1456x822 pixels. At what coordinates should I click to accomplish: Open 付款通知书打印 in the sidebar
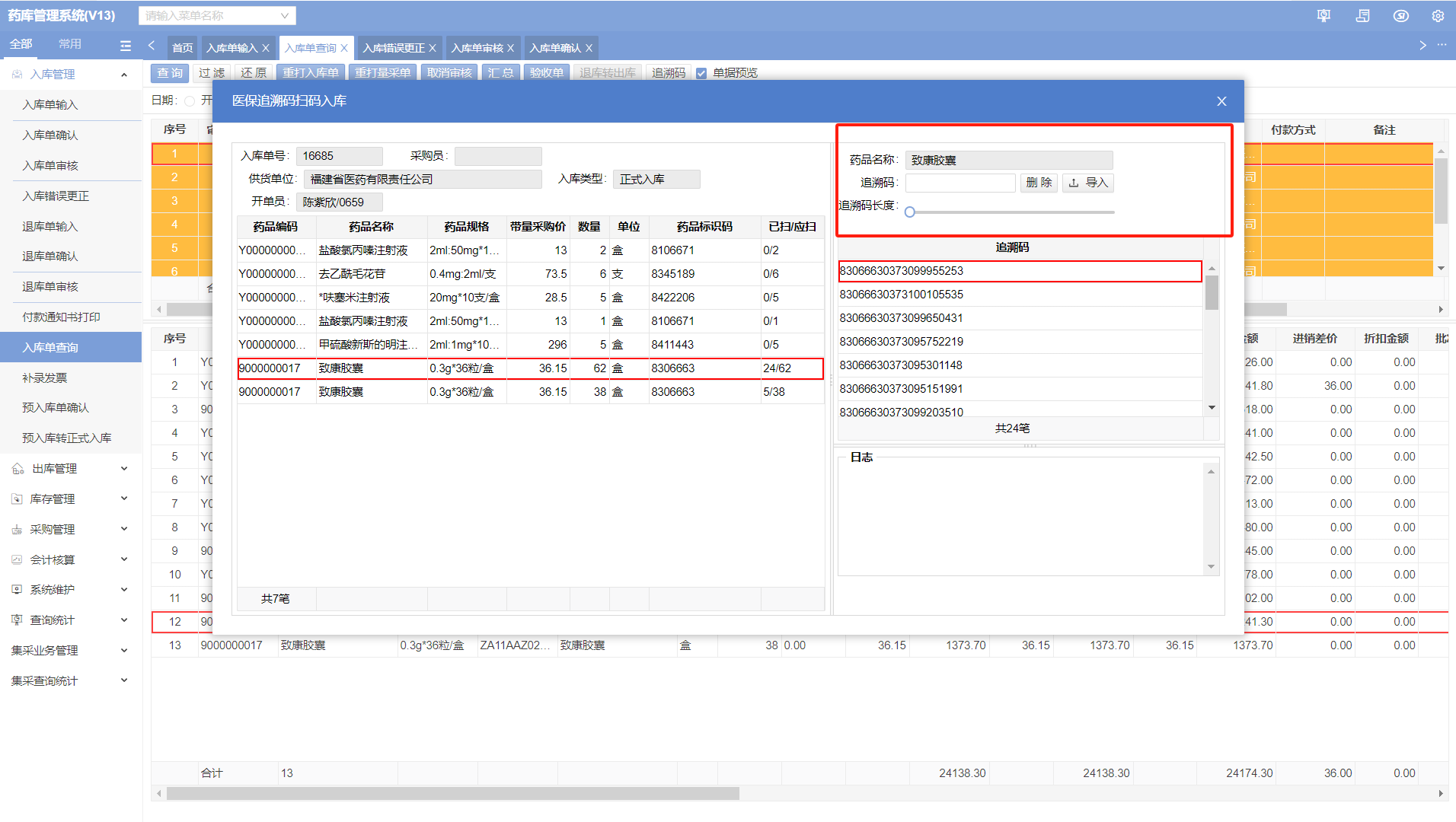tap(61, 317)
